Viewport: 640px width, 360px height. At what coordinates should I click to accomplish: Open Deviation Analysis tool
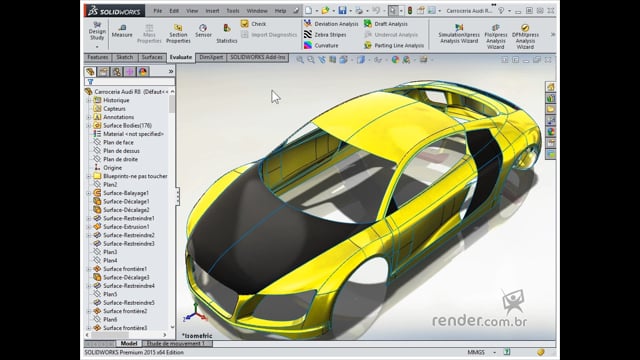(331, 24)
